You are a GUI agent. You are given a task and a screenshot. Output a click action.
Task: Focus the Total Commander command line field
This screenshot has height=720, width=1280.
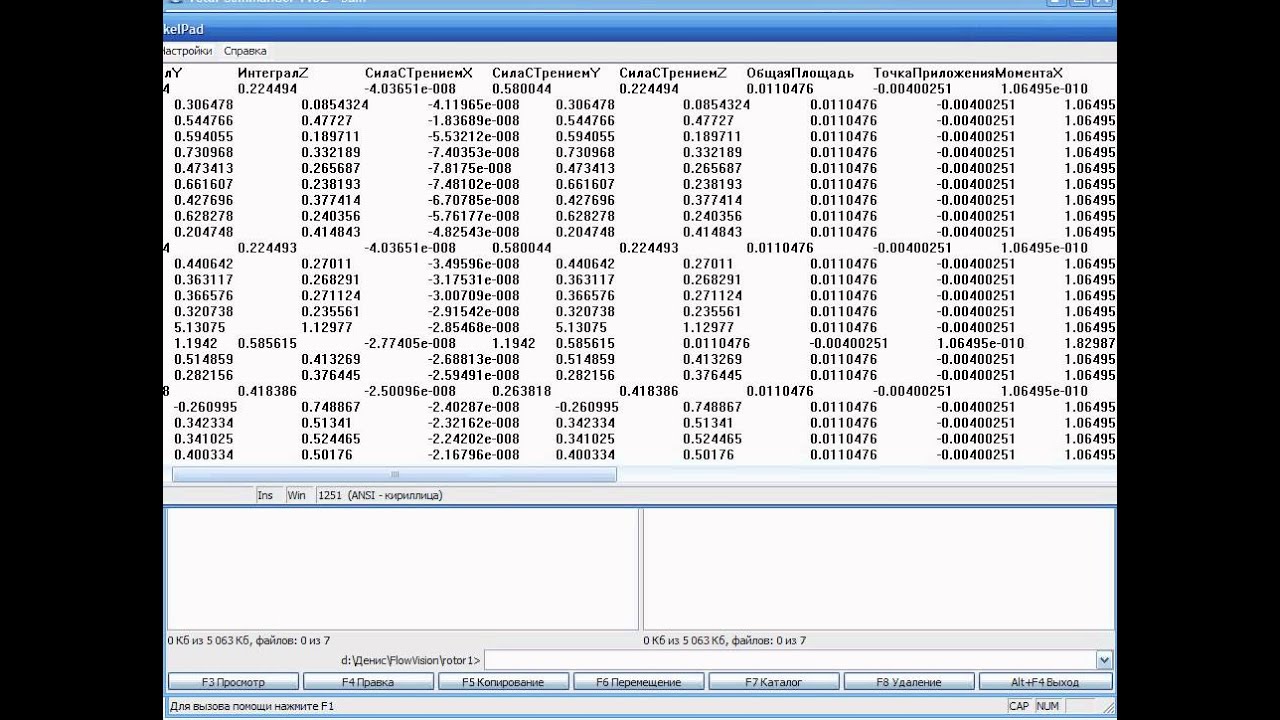point(790,660)
